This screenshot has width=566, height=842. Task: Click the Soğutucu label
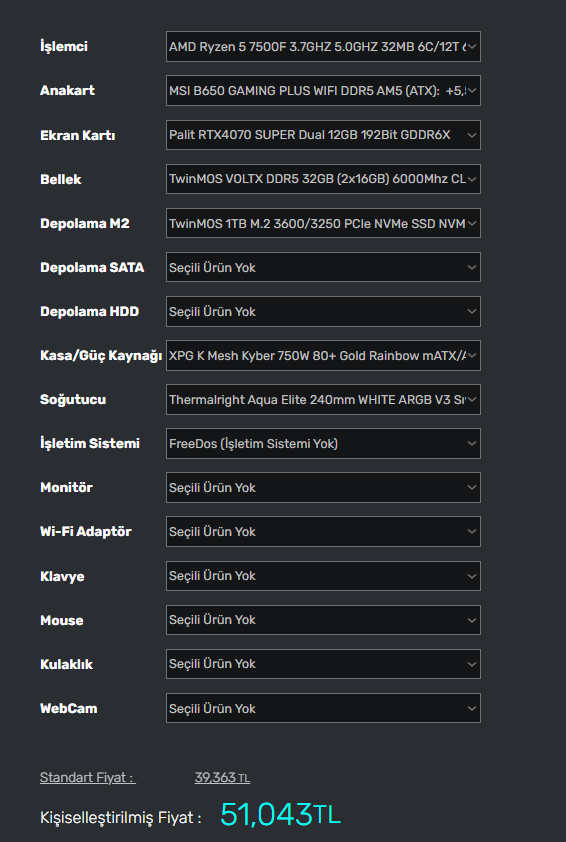pos(73,400)
